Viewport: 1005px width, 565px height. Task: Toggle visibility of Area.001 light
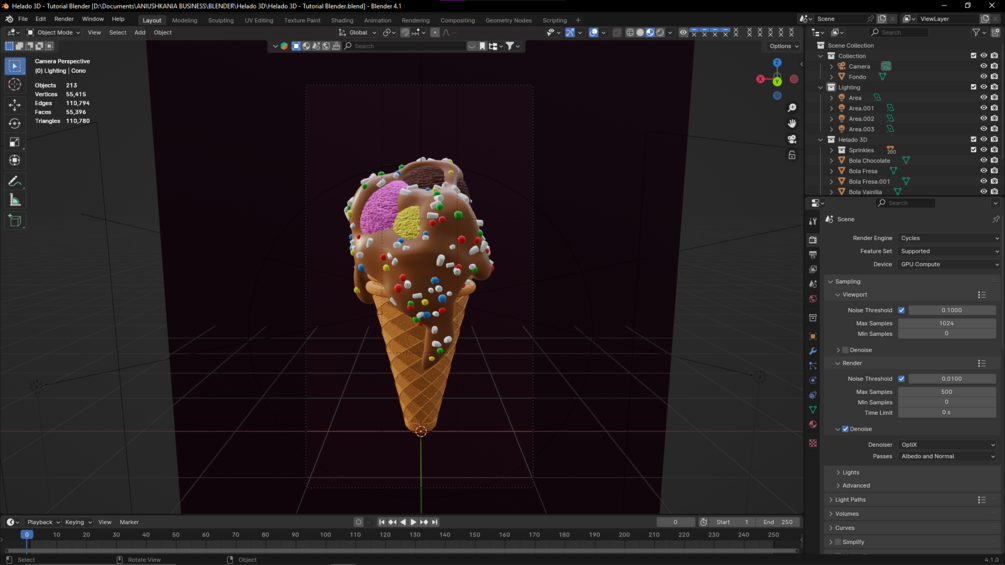pyautogui.click(x=983, y=108)
